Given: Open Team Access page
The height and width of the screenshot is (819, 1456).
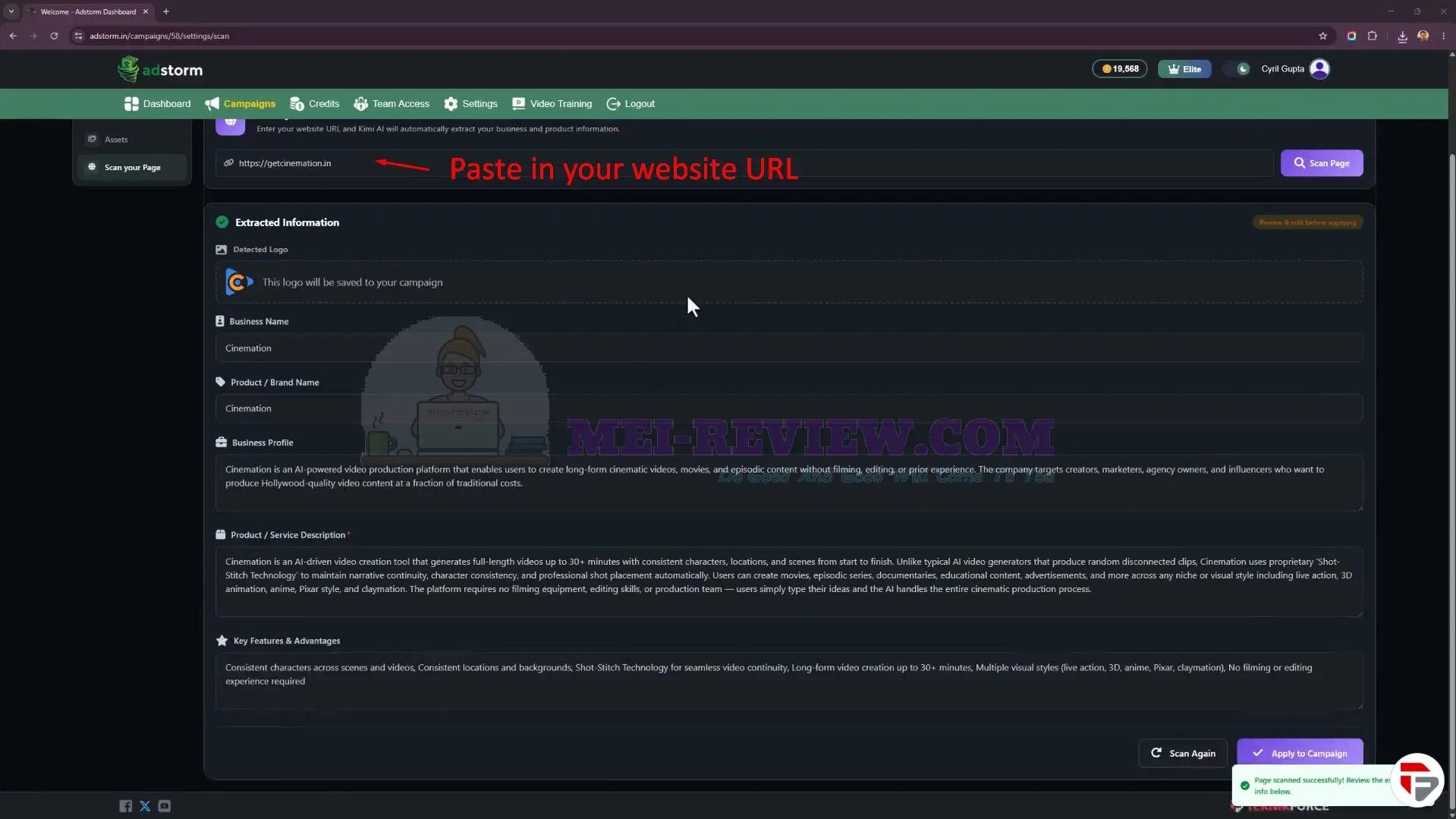Looking at the screenshot, I should [x=392, y=104].
